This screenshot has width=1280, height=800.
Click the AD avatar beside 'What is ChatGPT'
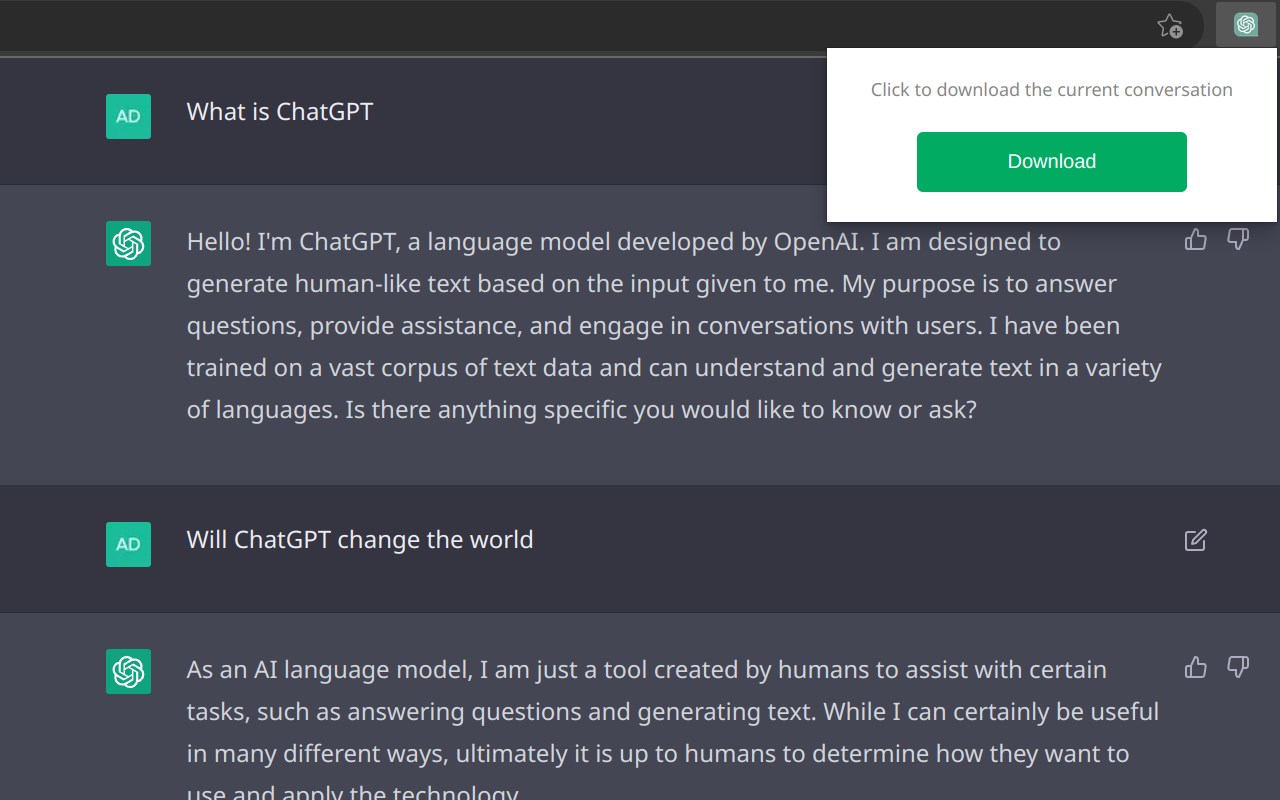[x=128, y=116]
